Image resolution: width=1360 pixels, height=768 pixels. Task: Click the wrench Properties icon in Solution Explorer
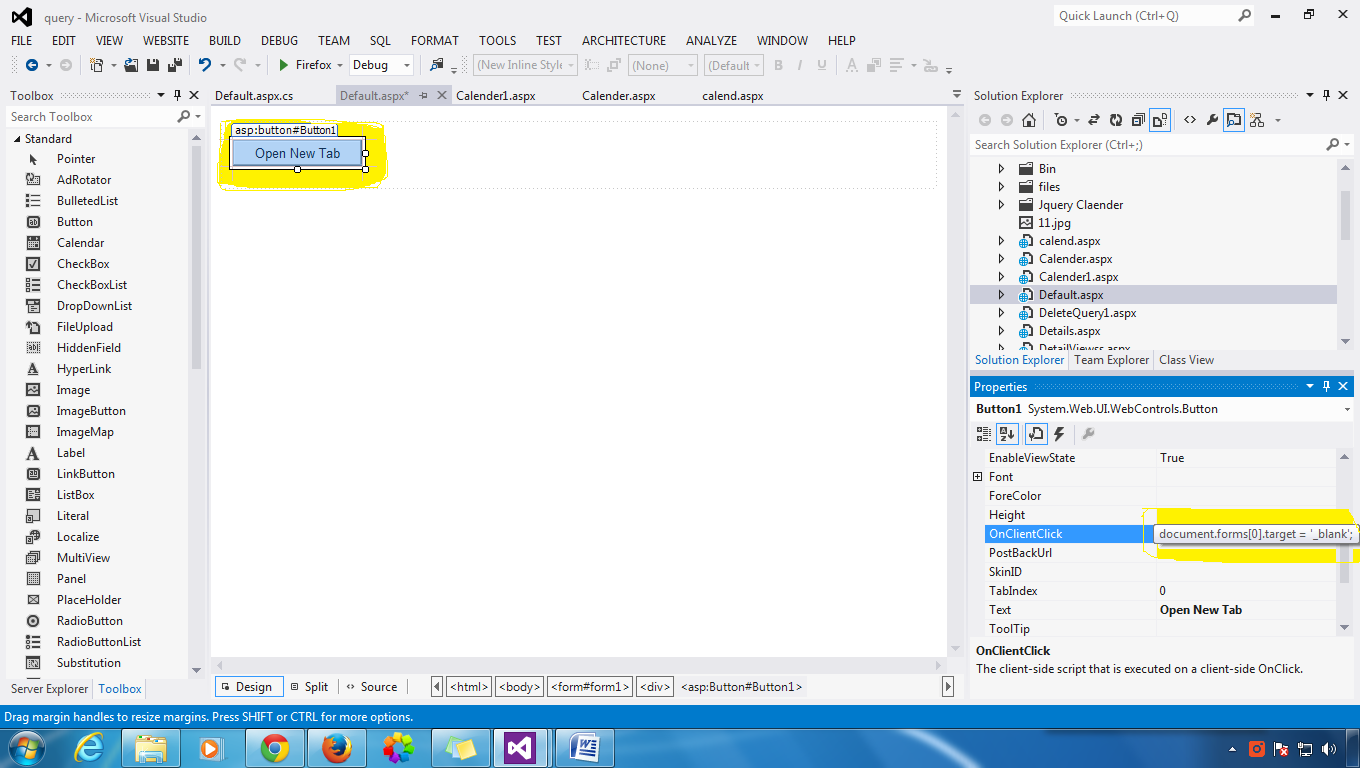[x=1212, y=120]
